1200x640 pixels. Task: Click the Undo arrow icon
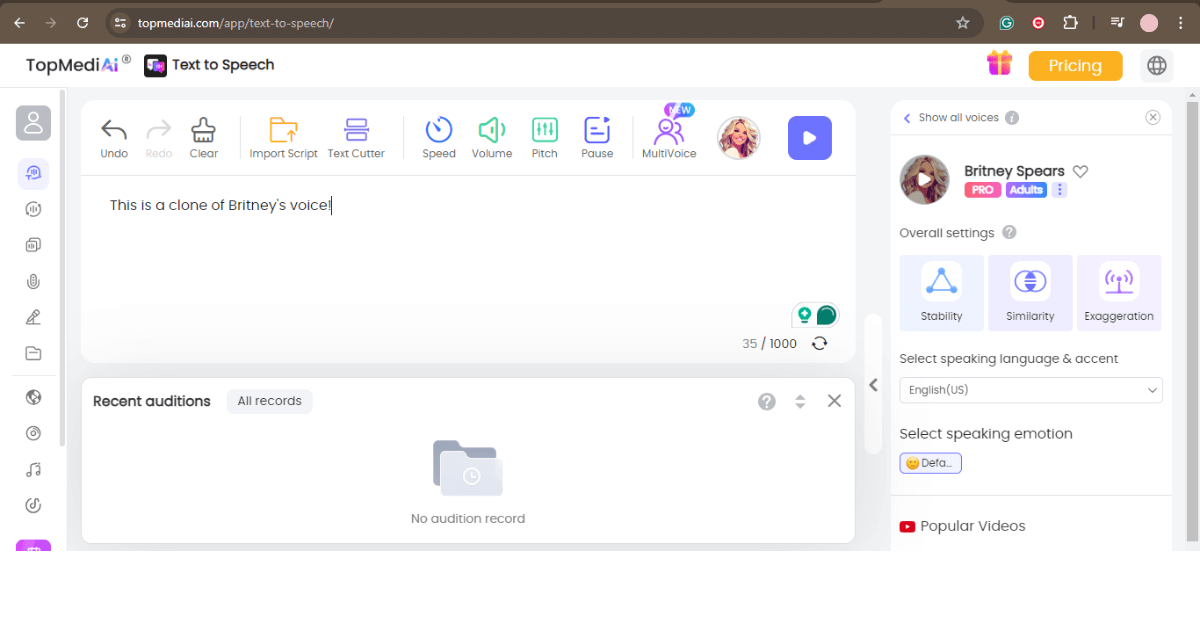coord(114,130)
